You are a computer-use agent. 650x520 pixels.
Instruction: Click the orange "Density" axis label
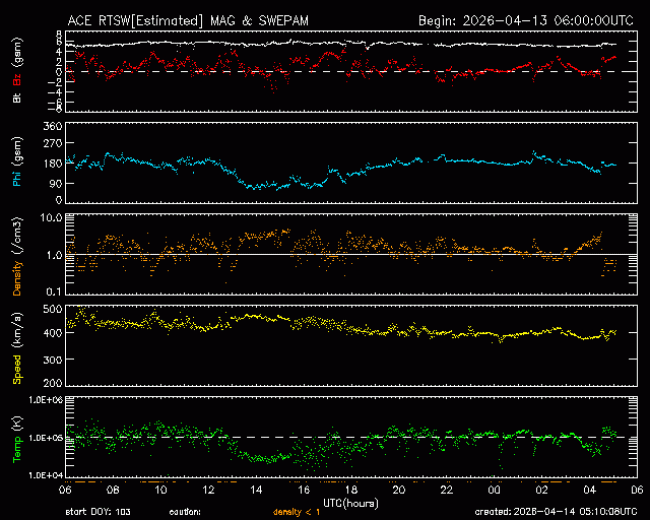(x=17, y=278)
